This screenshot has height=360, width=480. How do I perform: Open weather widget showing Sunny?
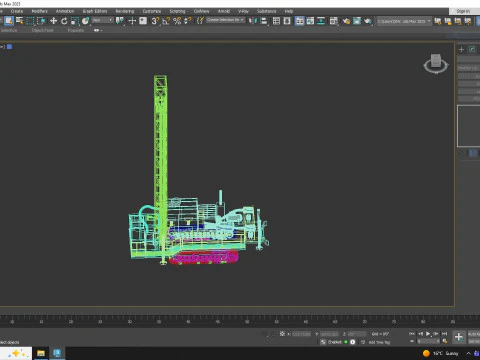click(440, 353)
